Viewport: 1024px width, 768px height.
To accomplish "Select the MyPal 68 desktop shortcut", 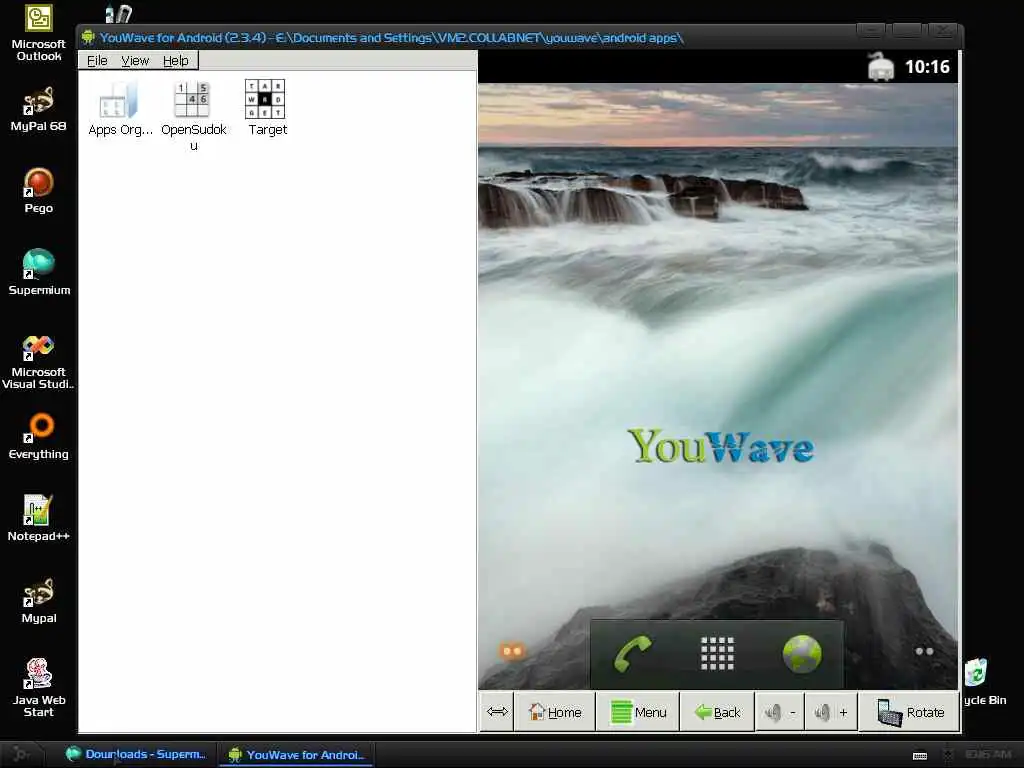I will pos(39,108).
